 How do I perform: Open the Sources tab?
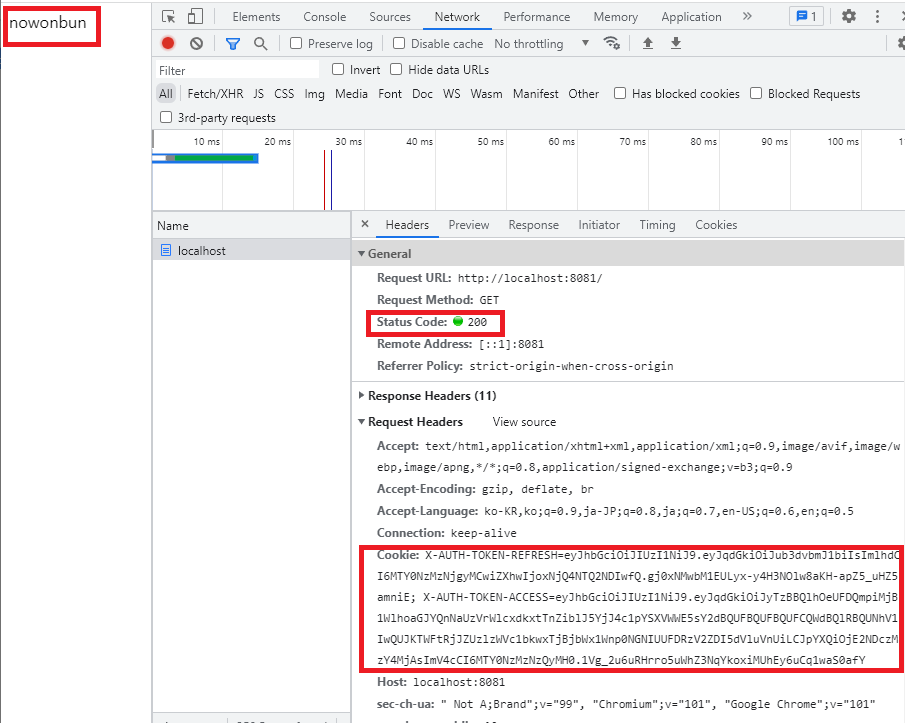(x=390, y=17)
